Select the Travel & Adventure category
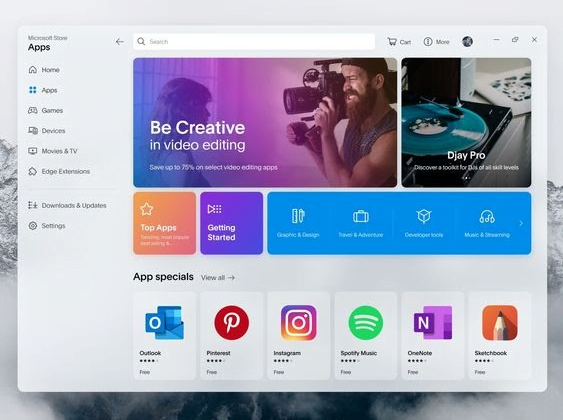Image resolution: width=563 pixels, height=420 pixels. [361, 223]
